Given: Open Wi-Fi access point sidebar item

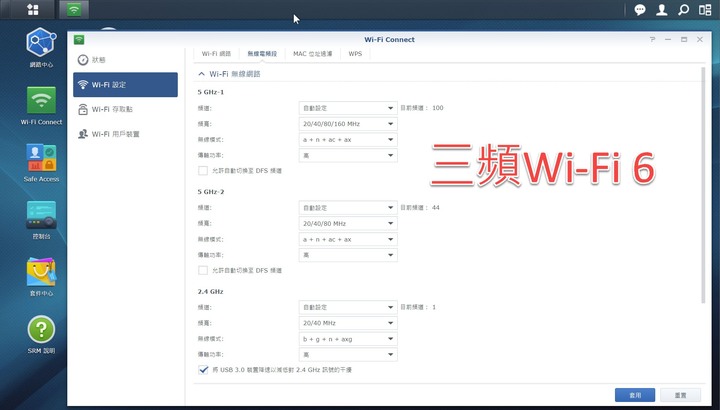Looking at the screenshot, I should click(x=125, y=109).
